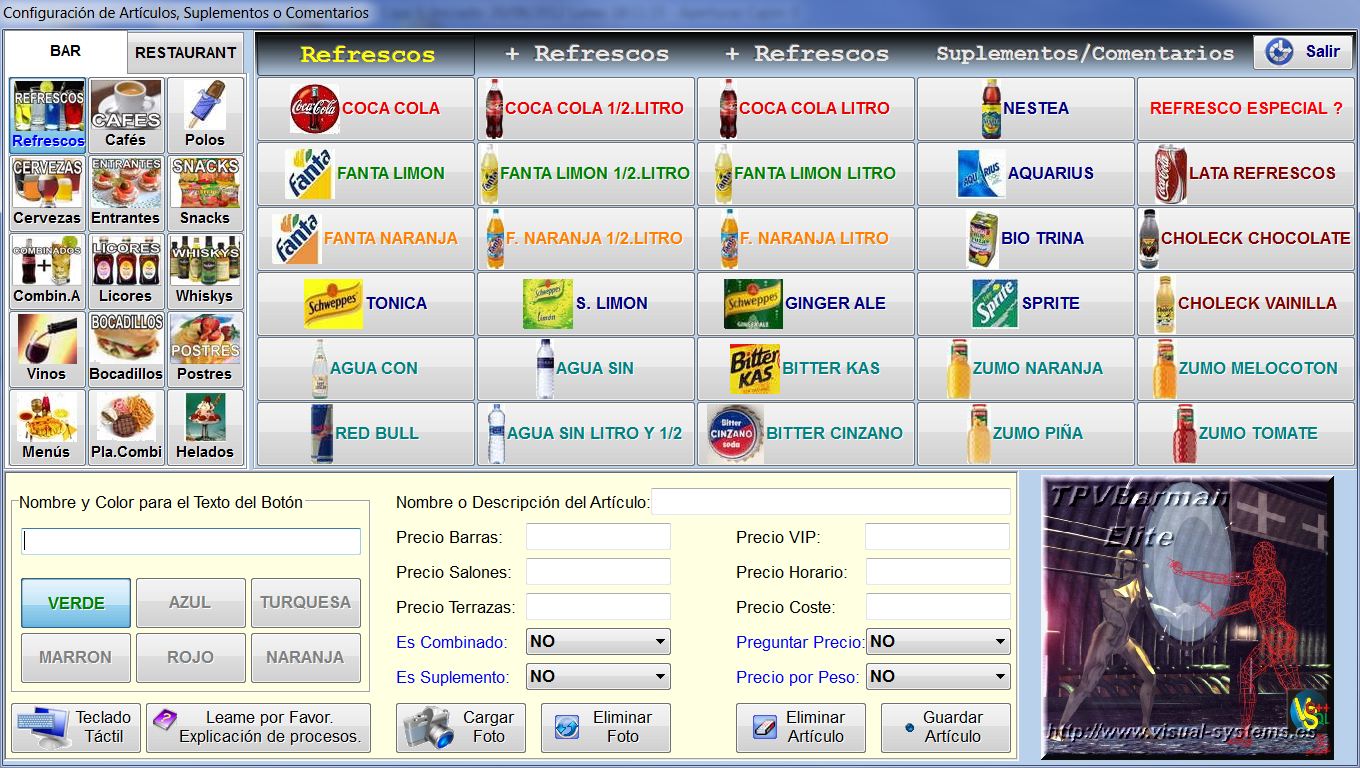Open the Suplementos/Comentarios tab

[x=1085, y=54]
